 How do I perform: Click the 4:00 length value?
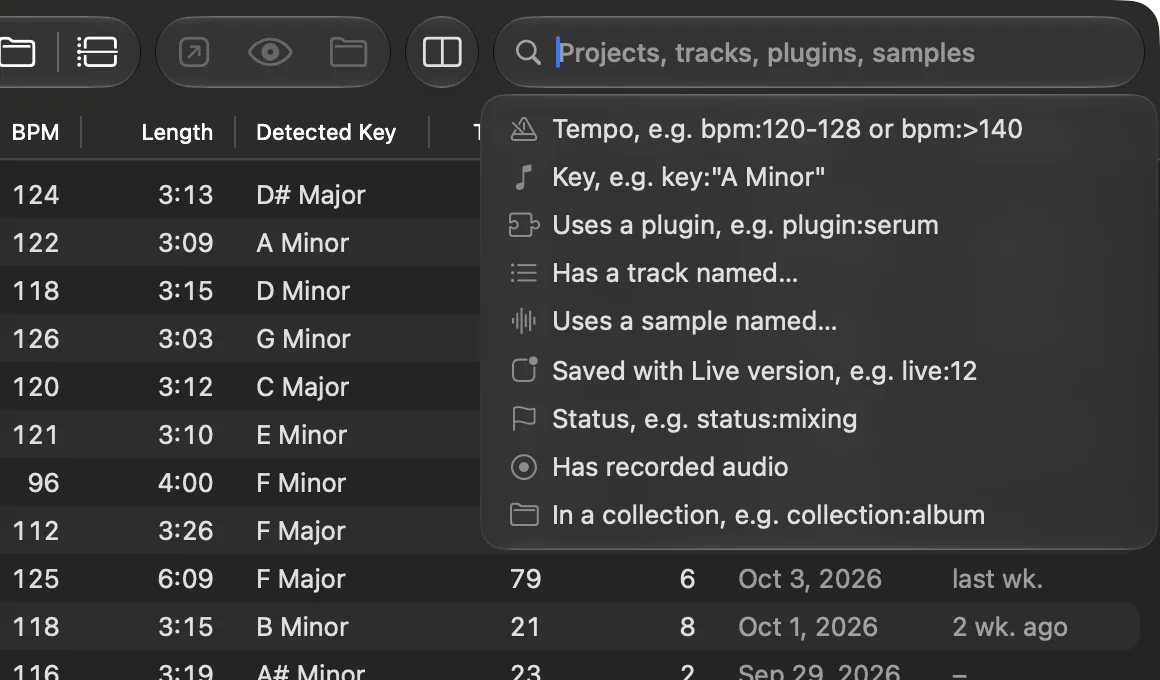point(185,483)
